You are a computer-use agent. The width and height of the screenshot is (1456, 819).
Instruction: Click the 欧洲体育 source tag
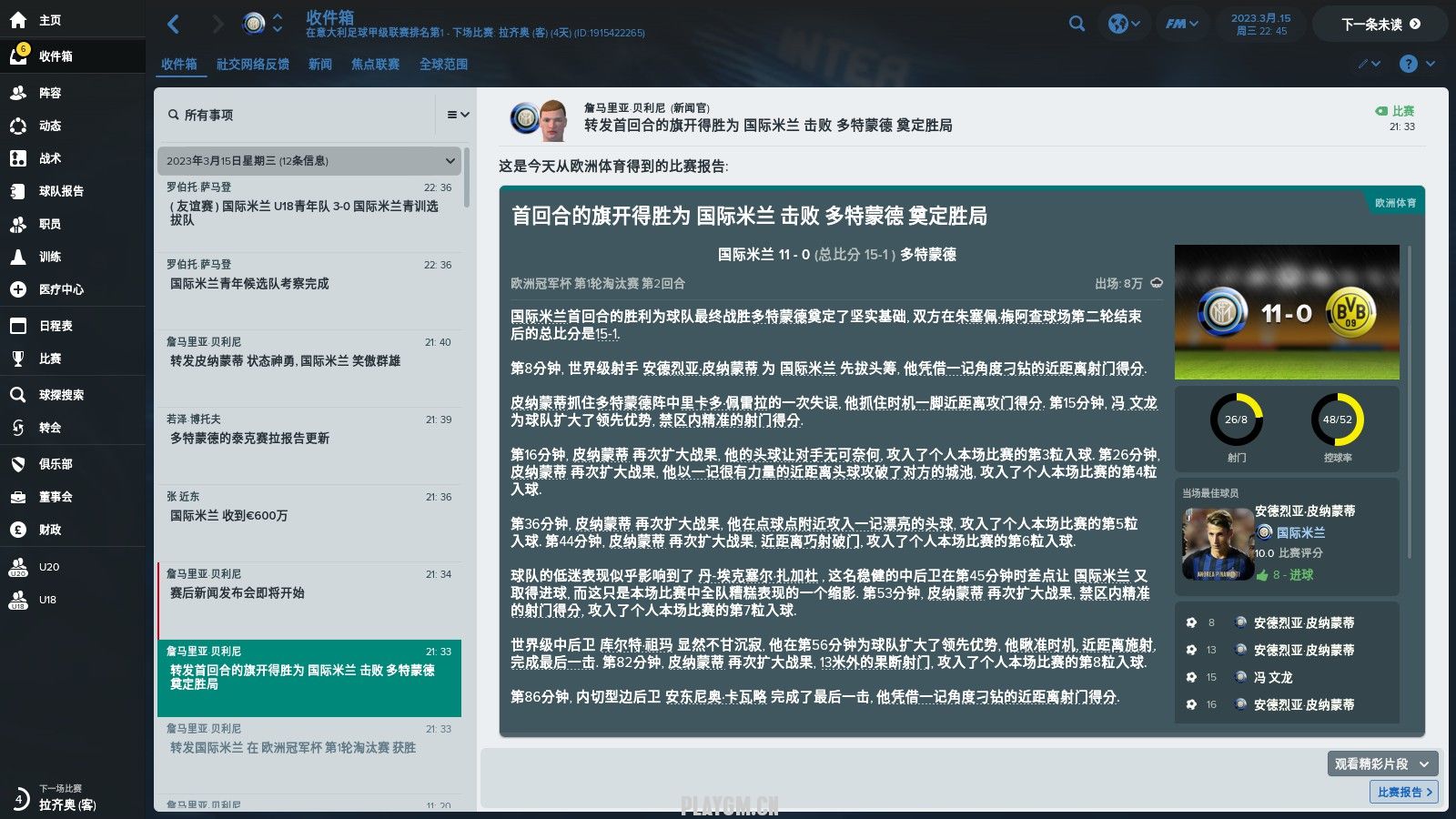click(1395, 203)
